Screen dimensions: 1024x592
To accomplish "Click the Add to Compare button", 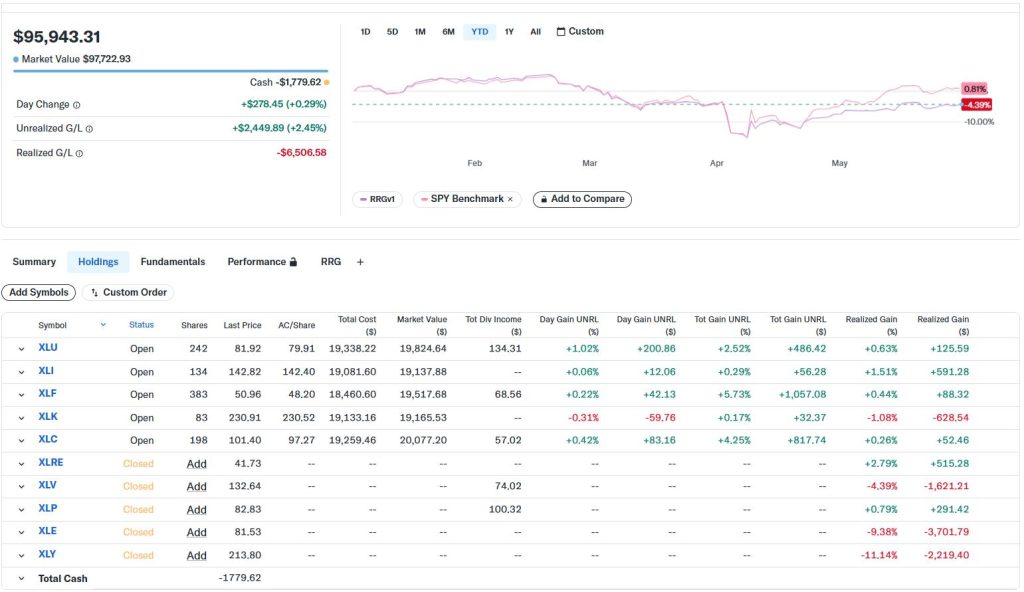I will click(x=583, y=199).
